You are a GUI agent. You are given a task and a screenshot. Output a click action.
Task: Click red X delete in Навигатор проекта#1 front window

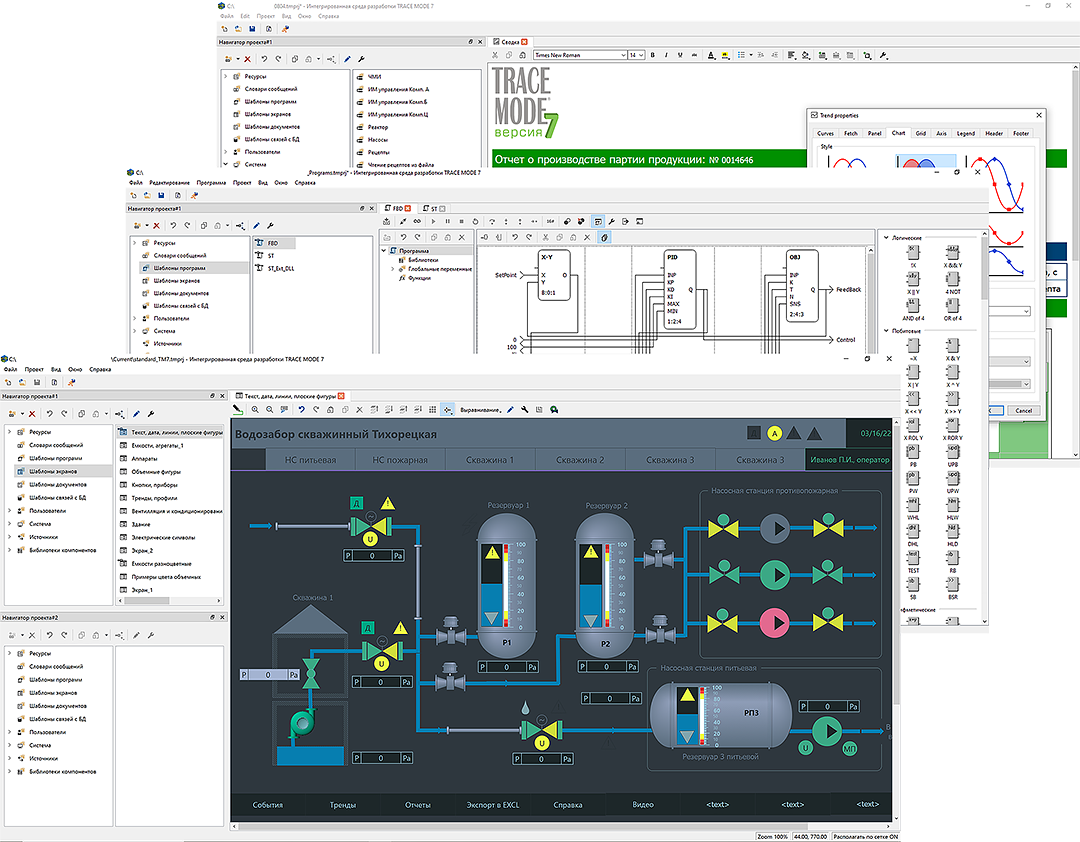[32, 414]
